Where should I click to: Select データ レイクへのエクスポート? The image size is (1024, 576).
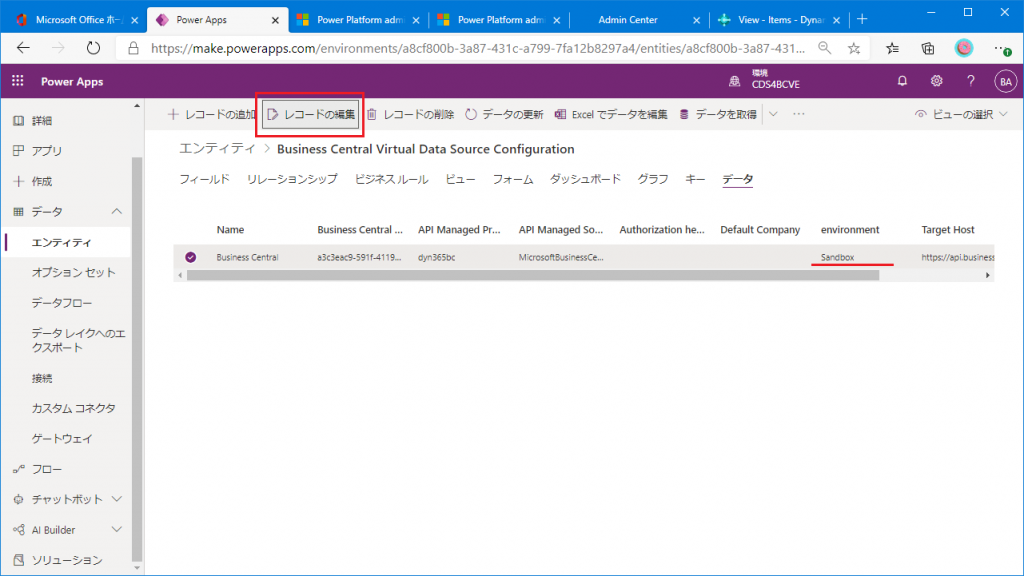coord(78,340)
